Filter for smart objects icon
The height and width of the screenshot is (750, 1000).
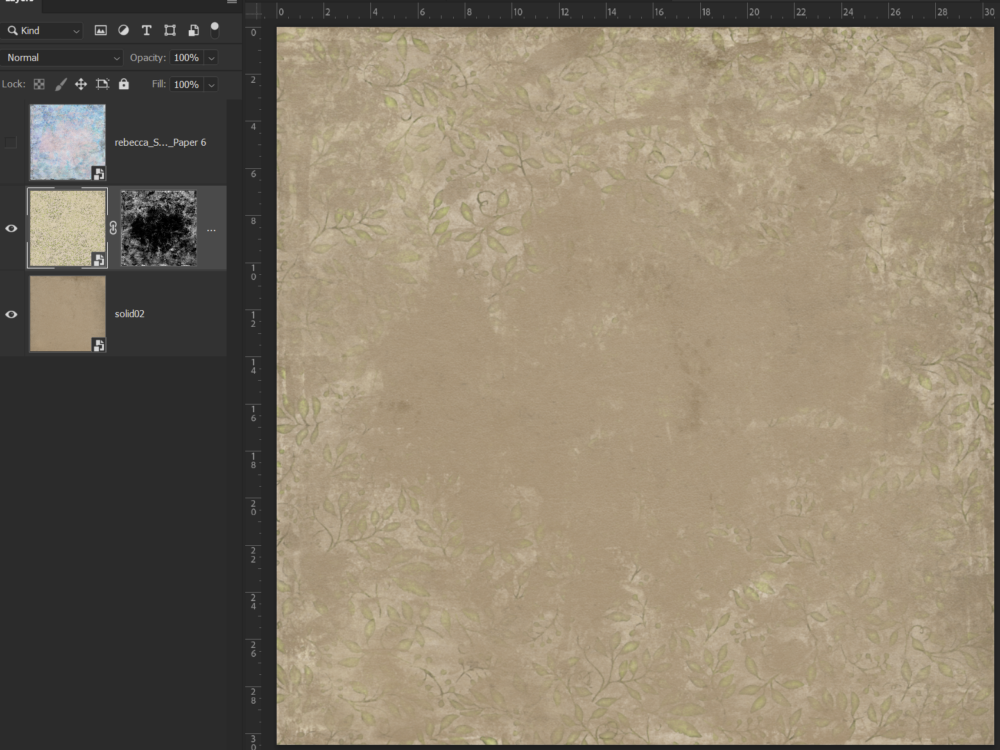click(x=193, y=30)
